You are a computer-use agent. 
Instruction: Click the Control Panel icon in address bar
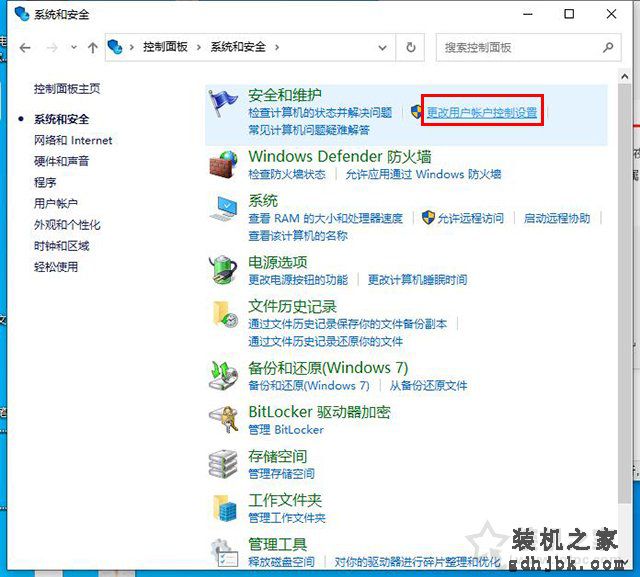click(x=115, y=47)
